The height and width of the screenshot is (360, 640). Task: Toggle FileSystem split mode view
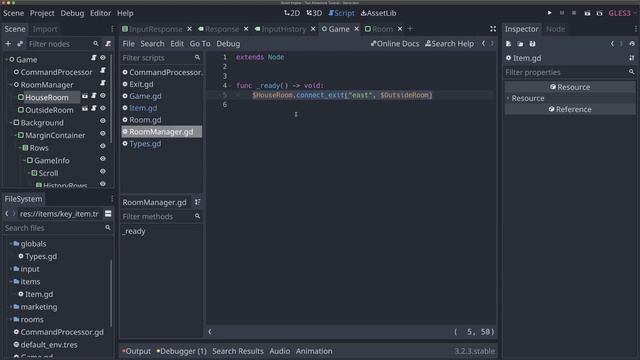(108, 213)
